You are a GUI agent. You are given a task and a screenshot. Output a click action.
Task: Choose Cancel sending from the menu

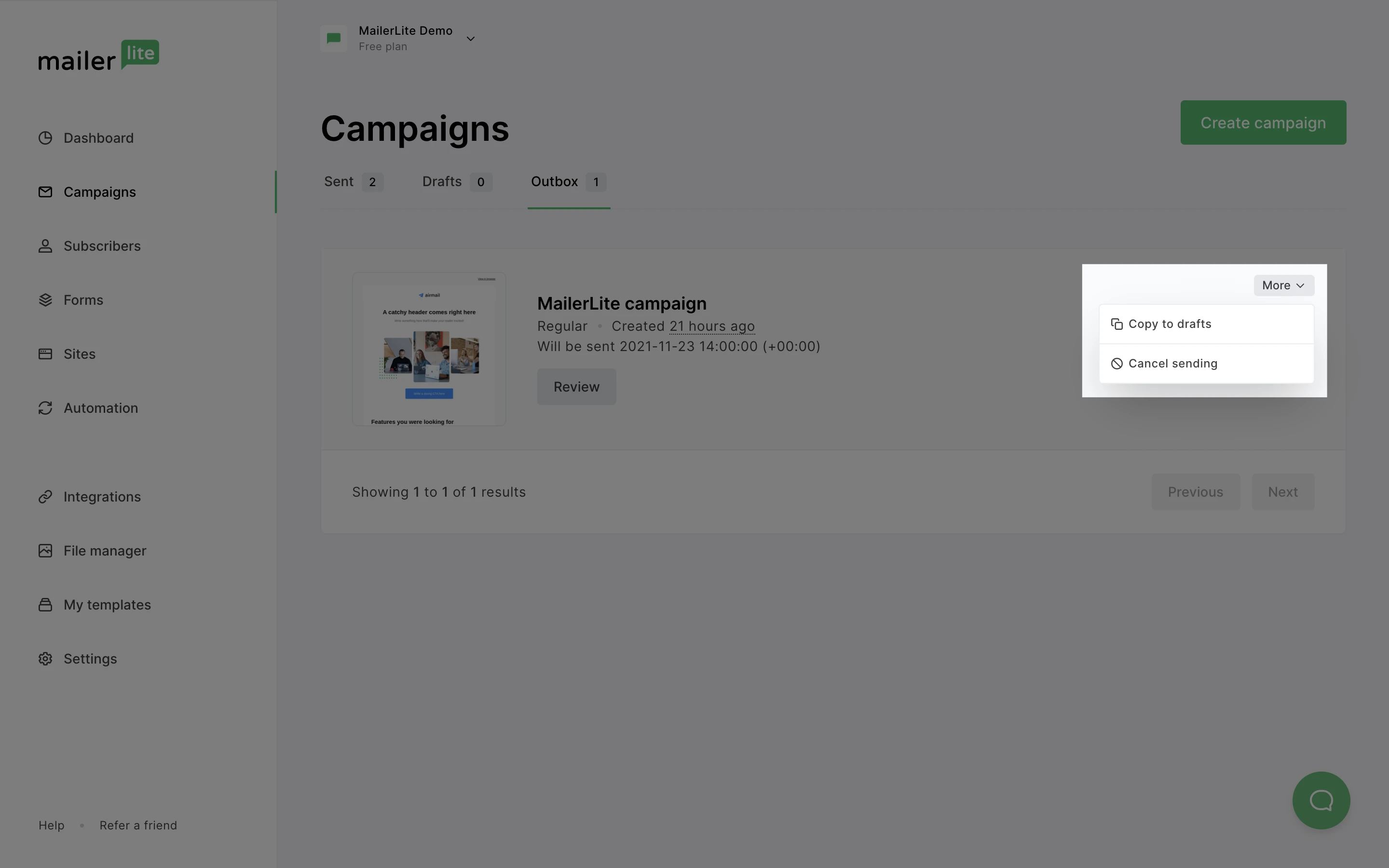(x=1206, y=364)
